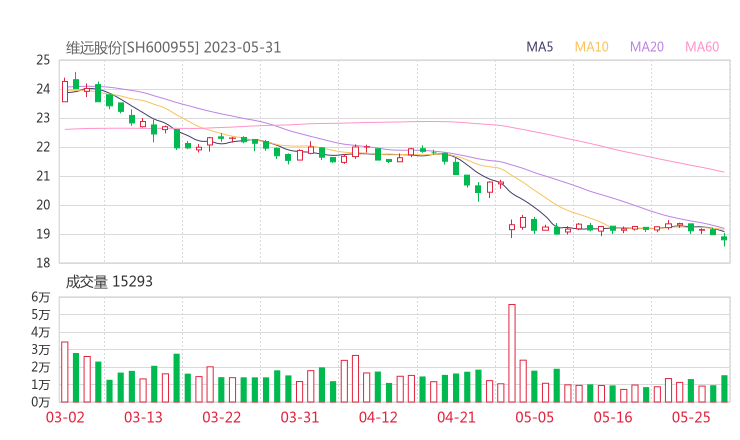Click the volume axis label 4万
740x440 pixels.
click(41, 332)
